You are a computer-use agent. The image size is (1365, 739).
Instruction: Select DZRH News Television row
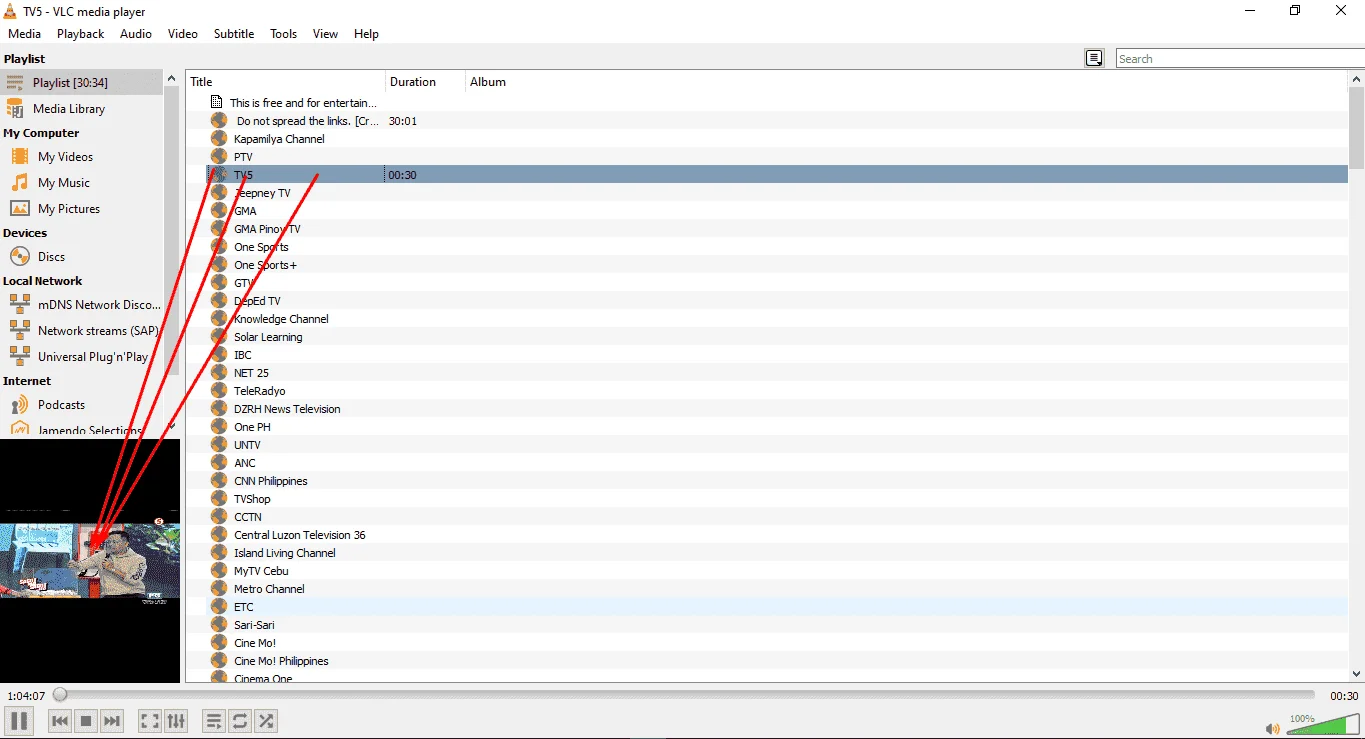[777, 409]
